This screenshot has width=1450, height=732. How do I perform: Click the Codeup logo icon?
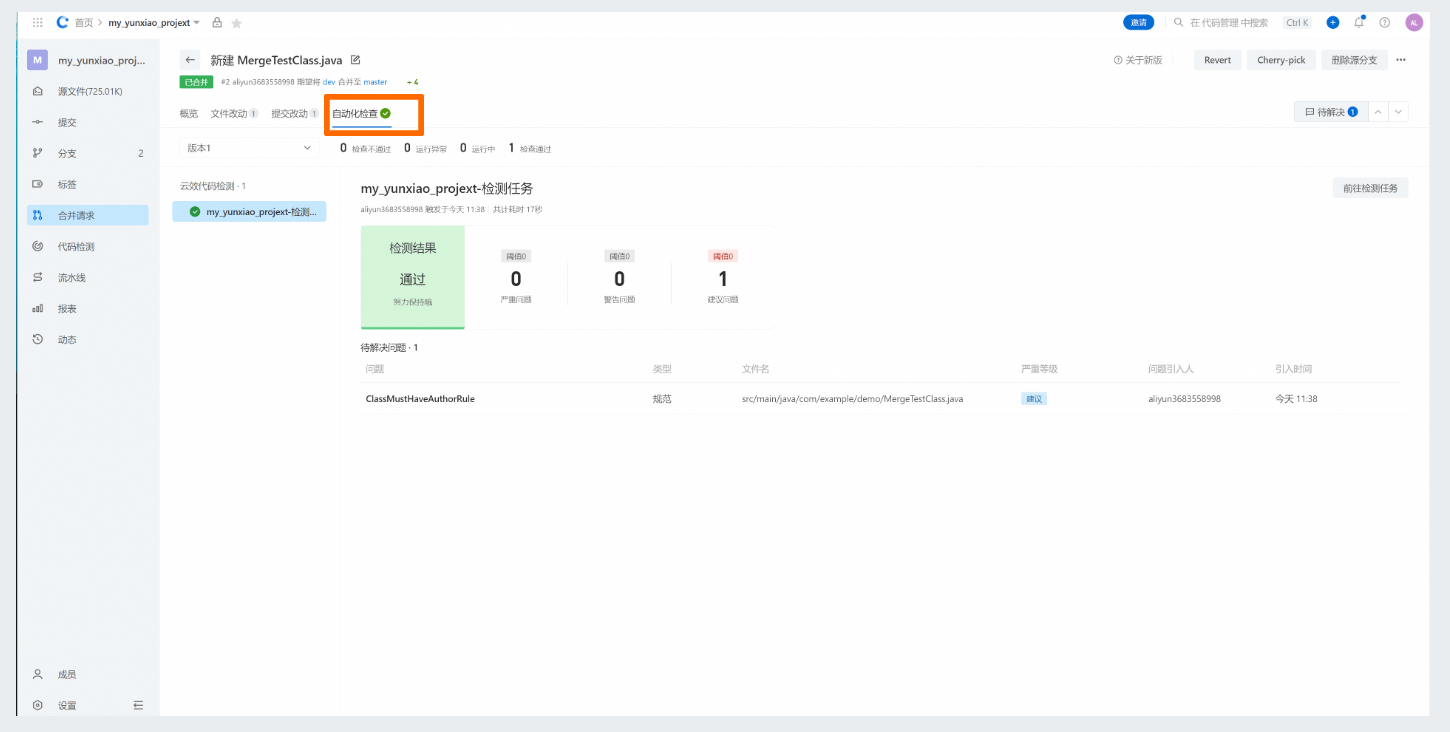[63, 22]
